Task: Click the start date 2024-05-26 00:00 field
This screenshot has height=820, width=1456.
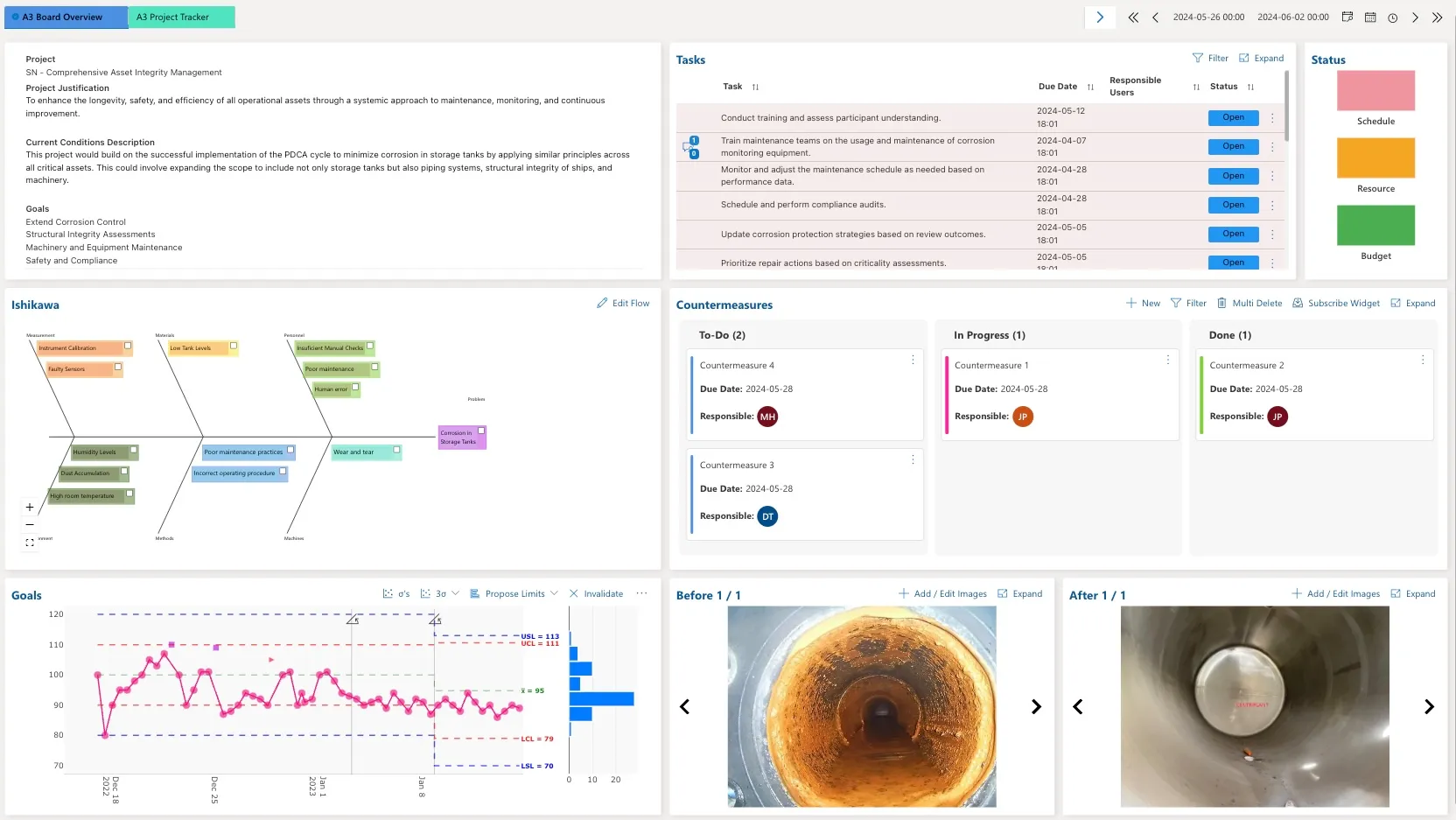Action: [1208, 18]
